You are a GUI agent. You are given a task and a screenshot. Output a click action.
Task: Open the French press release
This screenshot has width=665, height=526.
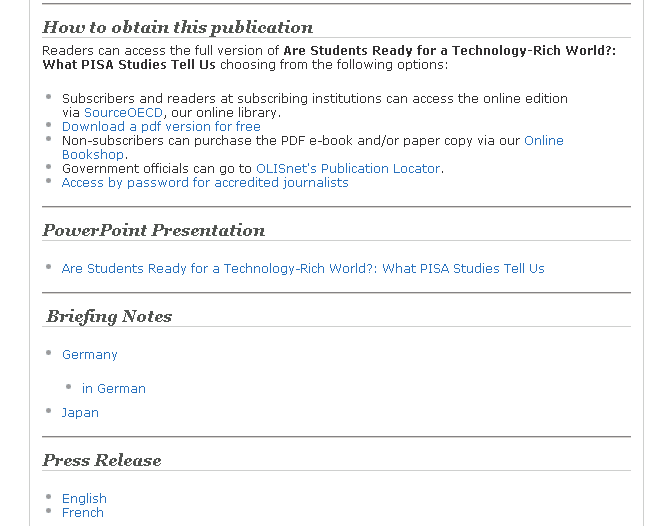pos(83,513)
